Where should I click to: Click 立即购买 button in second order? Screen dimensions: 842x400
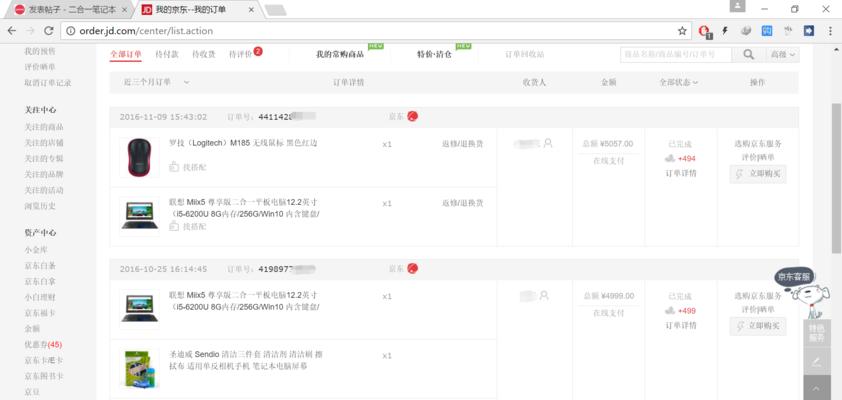[758, 326]
